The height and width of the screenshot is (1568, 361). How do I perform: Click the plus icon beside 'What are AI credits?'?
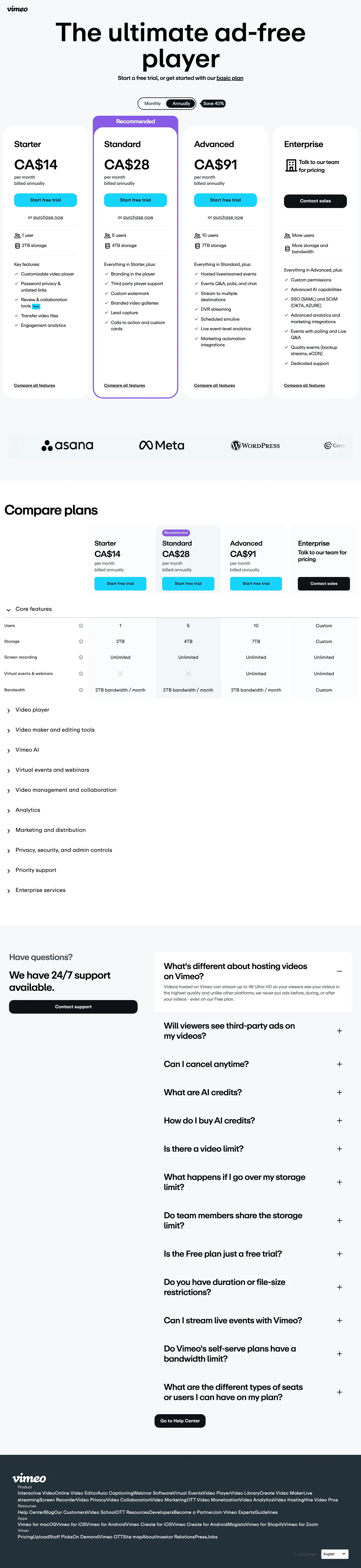pyautogui.click(x=339, y=1093)
